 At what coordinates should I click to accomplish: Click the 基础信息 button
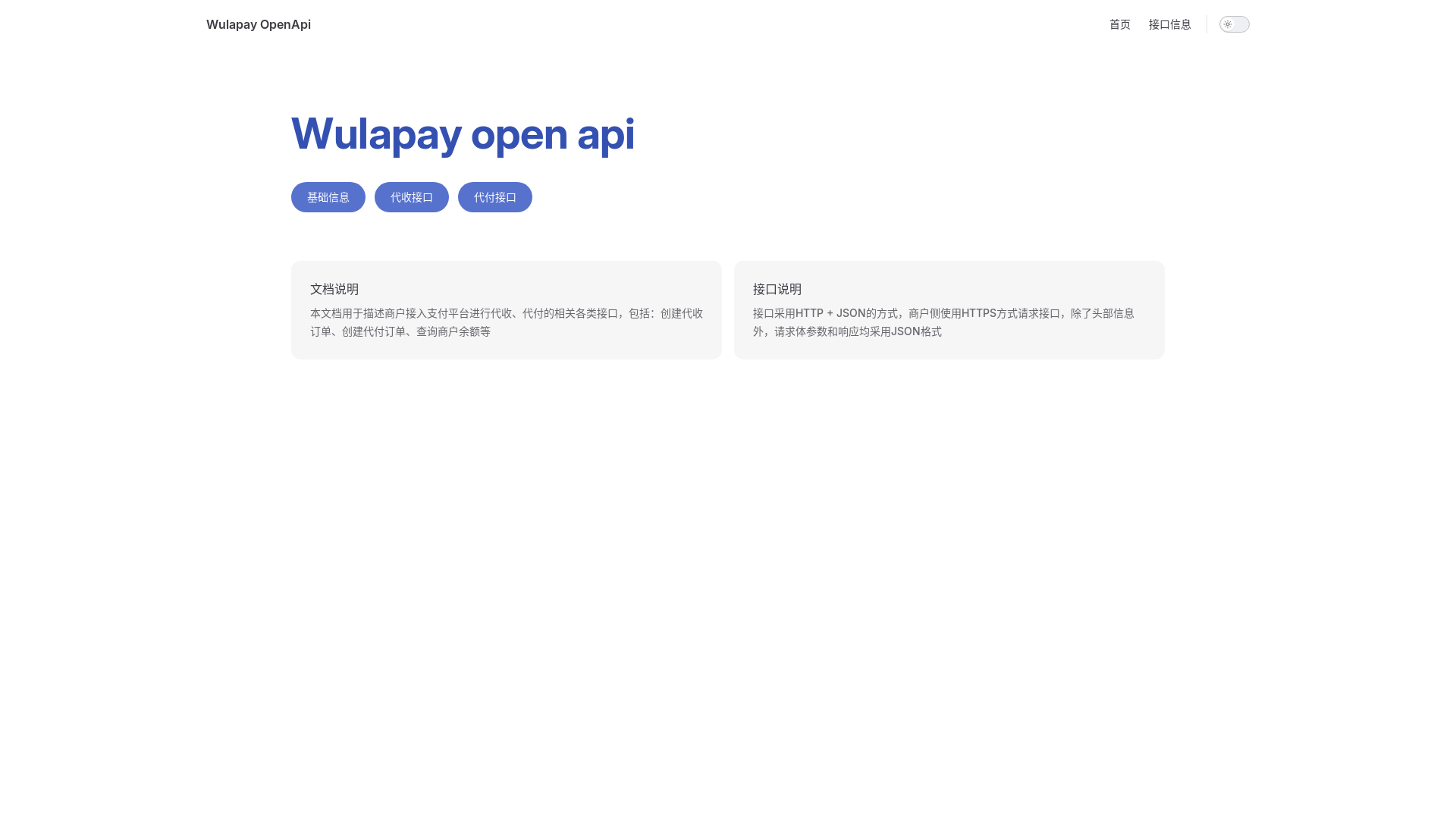[x=328, y=197]
